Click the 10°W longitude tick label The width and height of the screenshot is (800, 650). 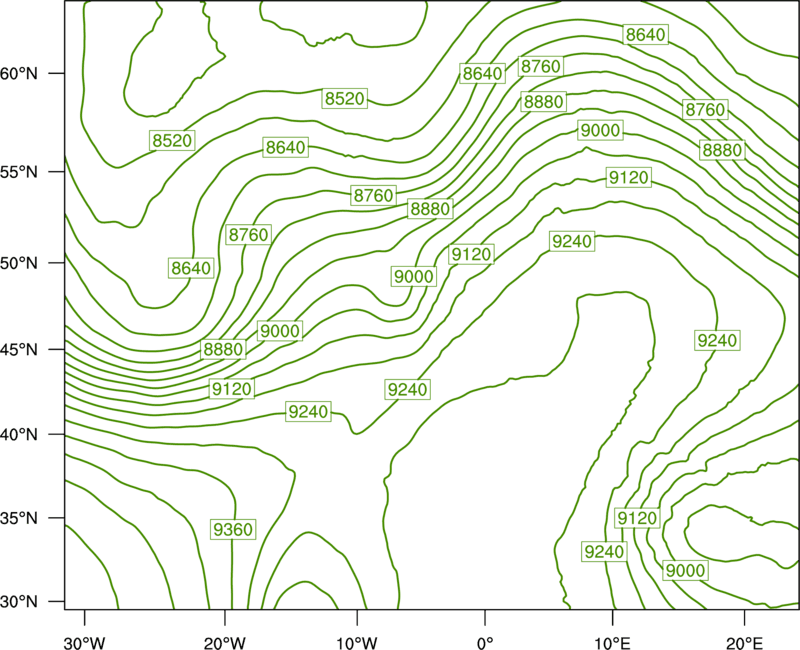pyautogui.click(x=357, y=643)
